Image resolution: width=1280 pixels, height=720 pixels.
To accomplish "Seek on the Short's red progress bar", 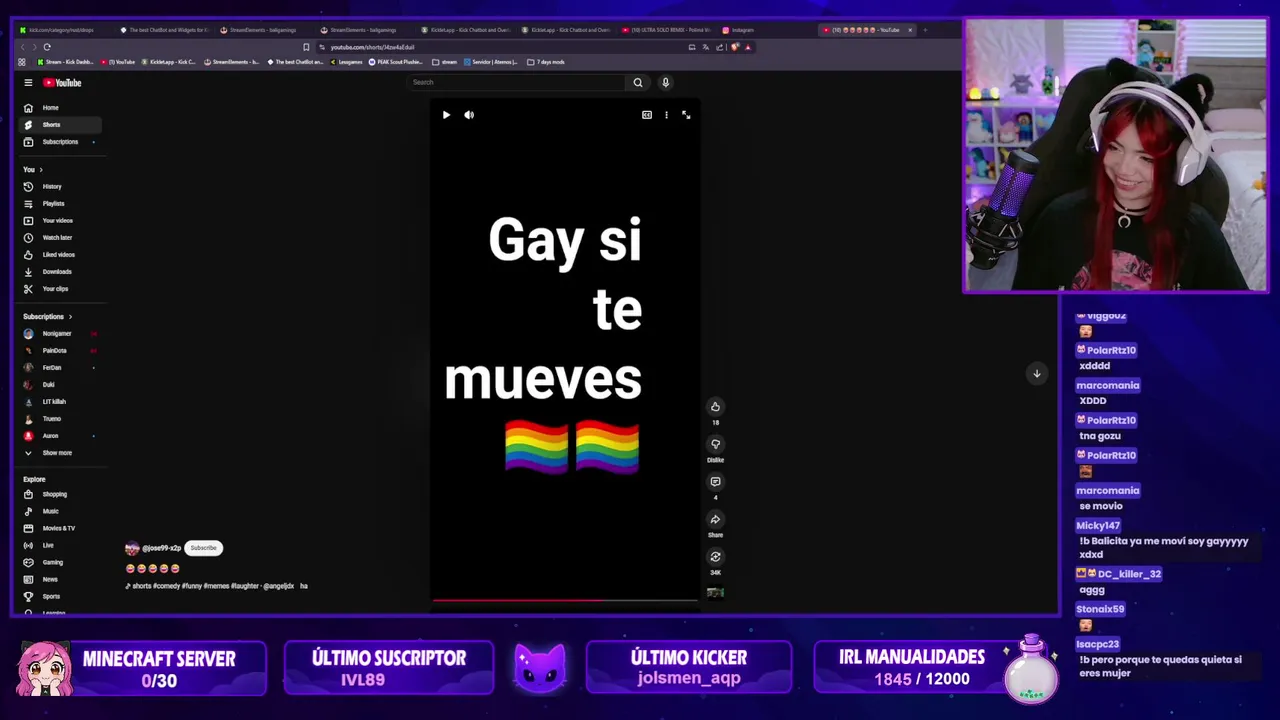I will tap(565, 601).
